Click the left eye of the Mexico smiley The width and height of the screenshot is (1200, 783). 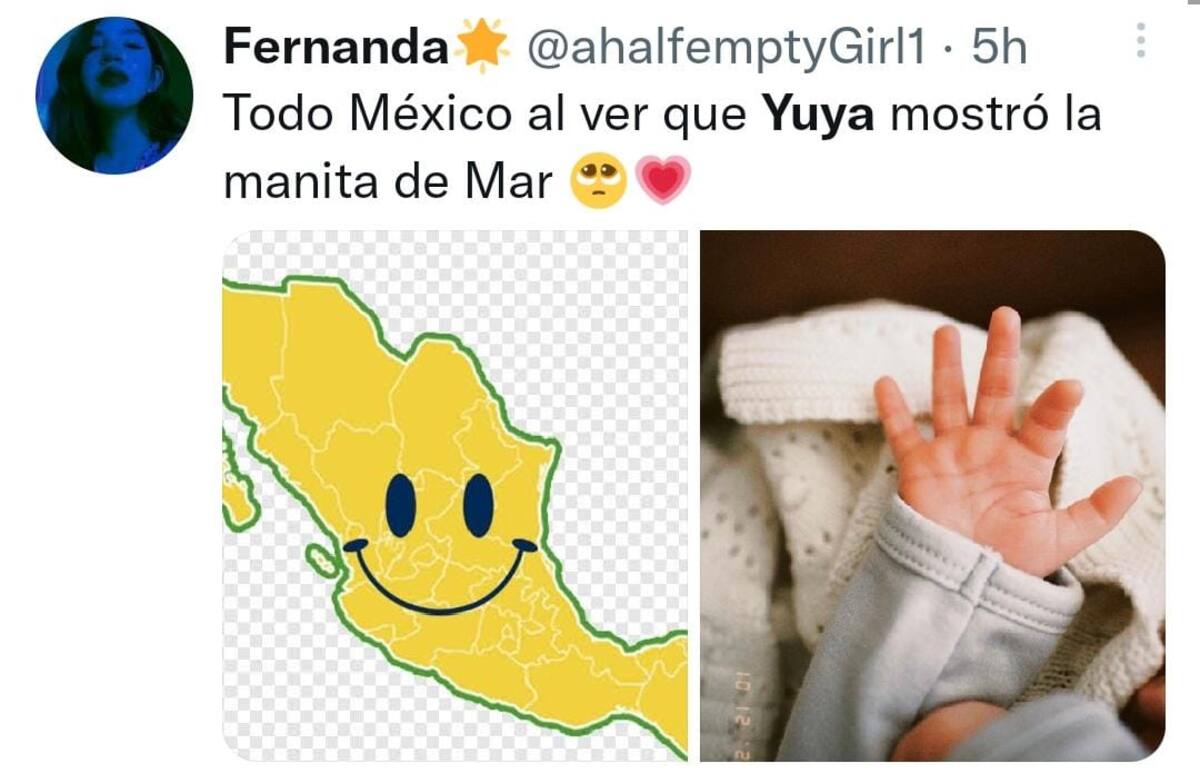click(401, 504)
